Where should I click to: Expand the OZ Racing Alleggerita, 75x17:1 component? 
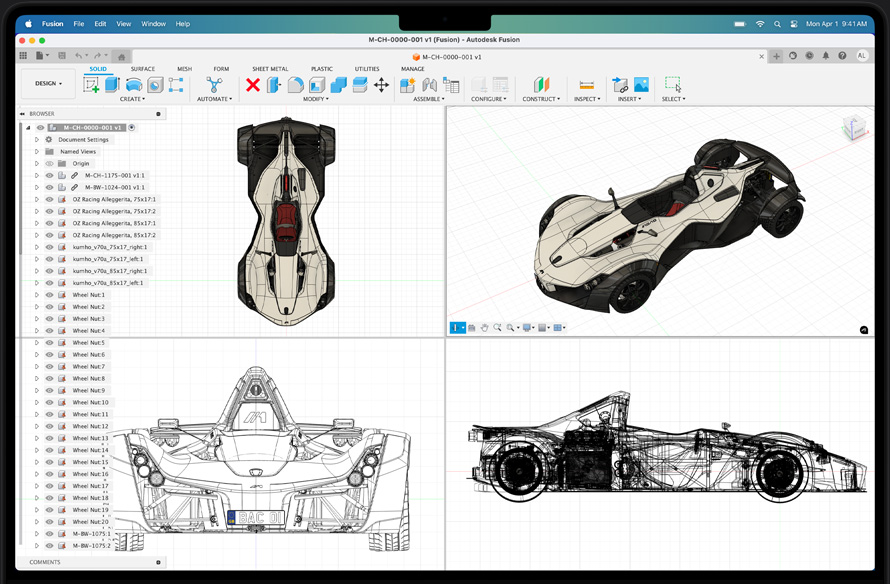(x=37, y=199)
